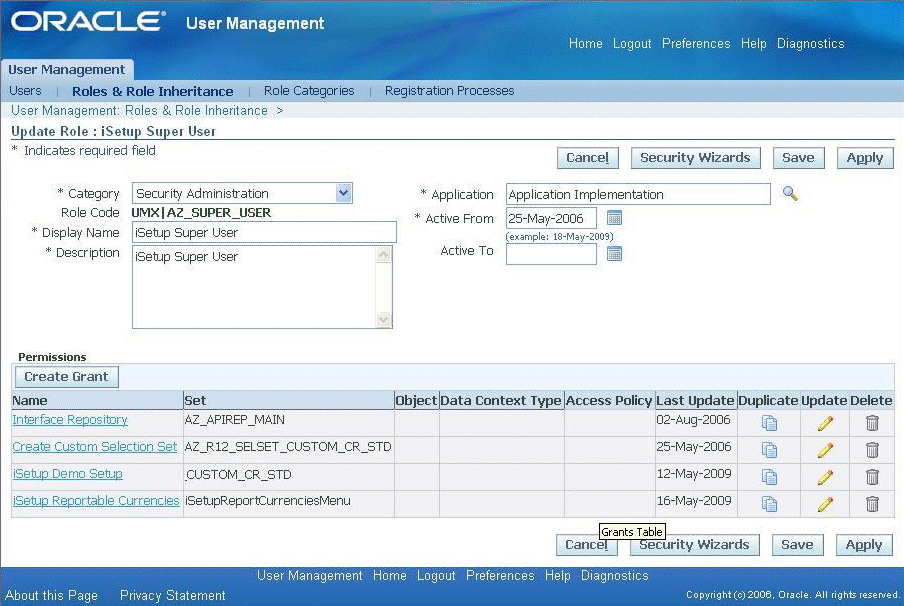The width and height of the screenshot is (904, 606).
Task: Click the bottom Security Wizards button
Action: point(694,545)
